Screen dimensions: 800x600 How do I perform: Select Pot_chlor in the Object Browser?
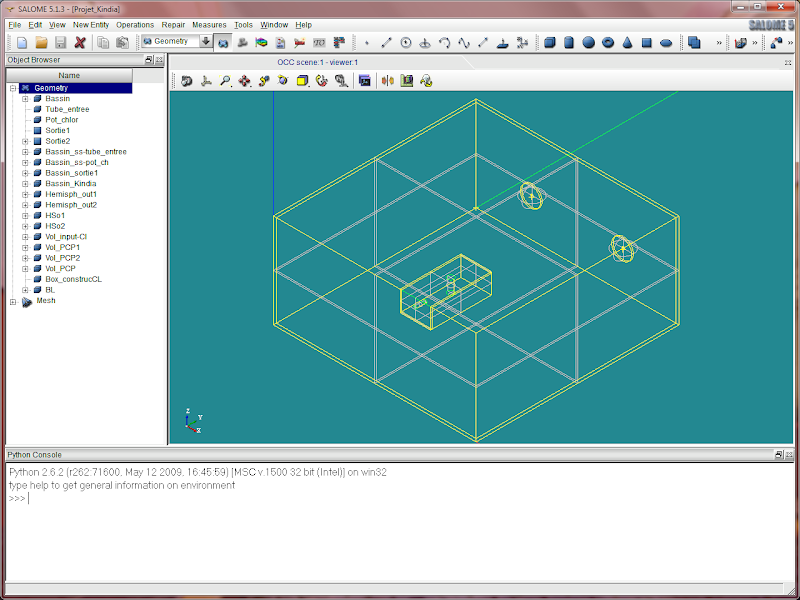(61, 120)
